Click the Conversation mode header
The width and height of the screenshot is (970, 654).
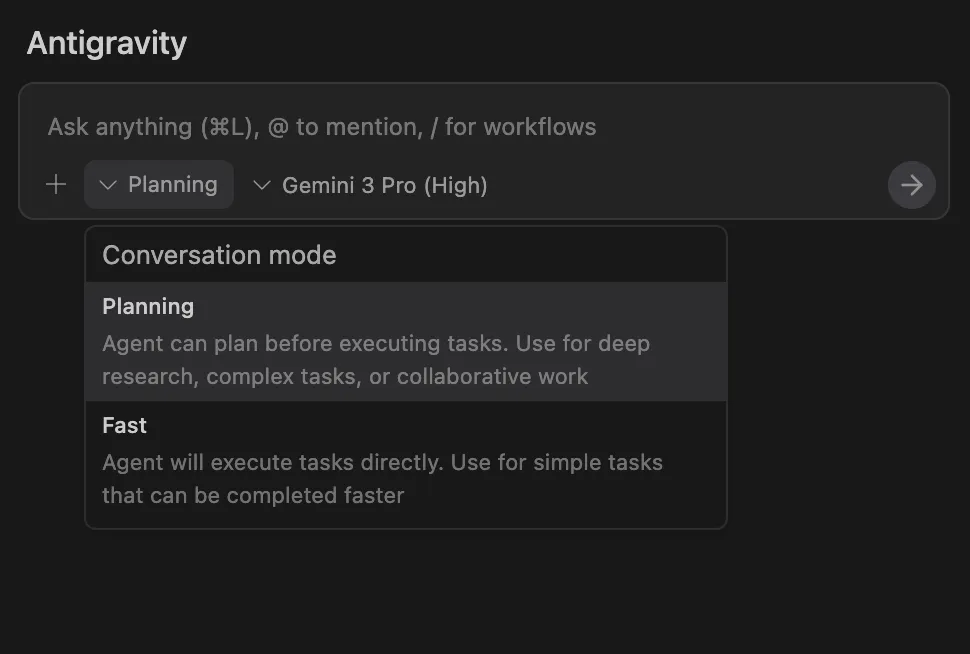[219, 255]
